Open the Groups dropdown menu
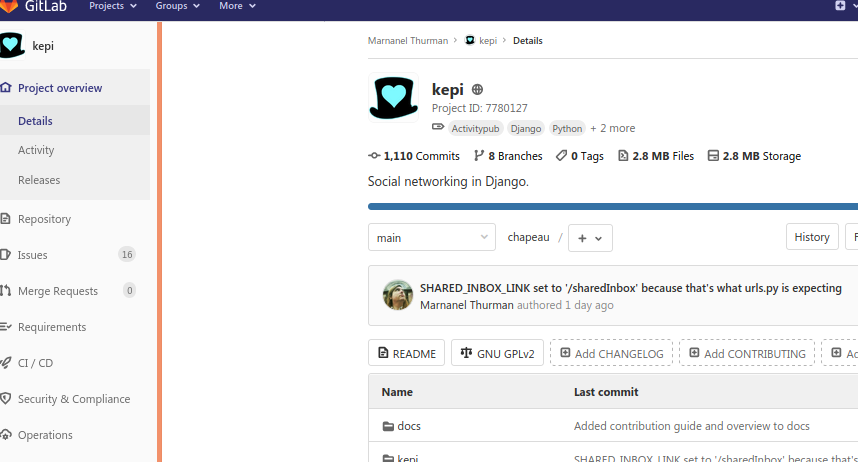This screenshot has width=858, height=462. point(177,6)
